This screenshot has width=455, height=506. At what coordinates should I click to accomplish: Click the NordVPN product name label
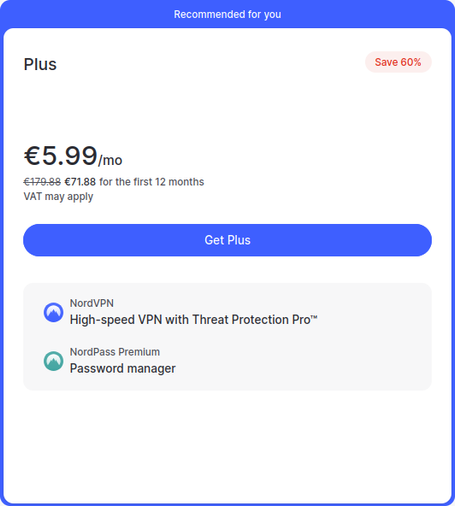click(x=92, y=303)
